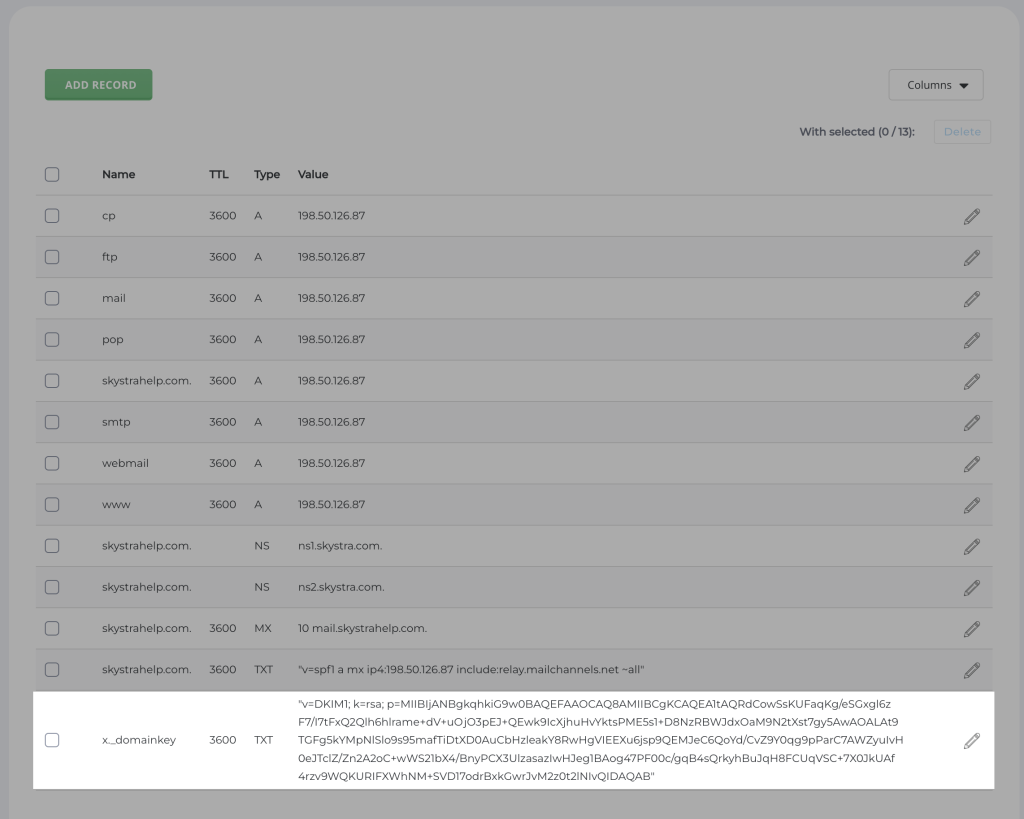The width and height of the screenshot is (1024, 819).
Task: Click pencil icon for smtp record
Action: click(x=971, y=422)
